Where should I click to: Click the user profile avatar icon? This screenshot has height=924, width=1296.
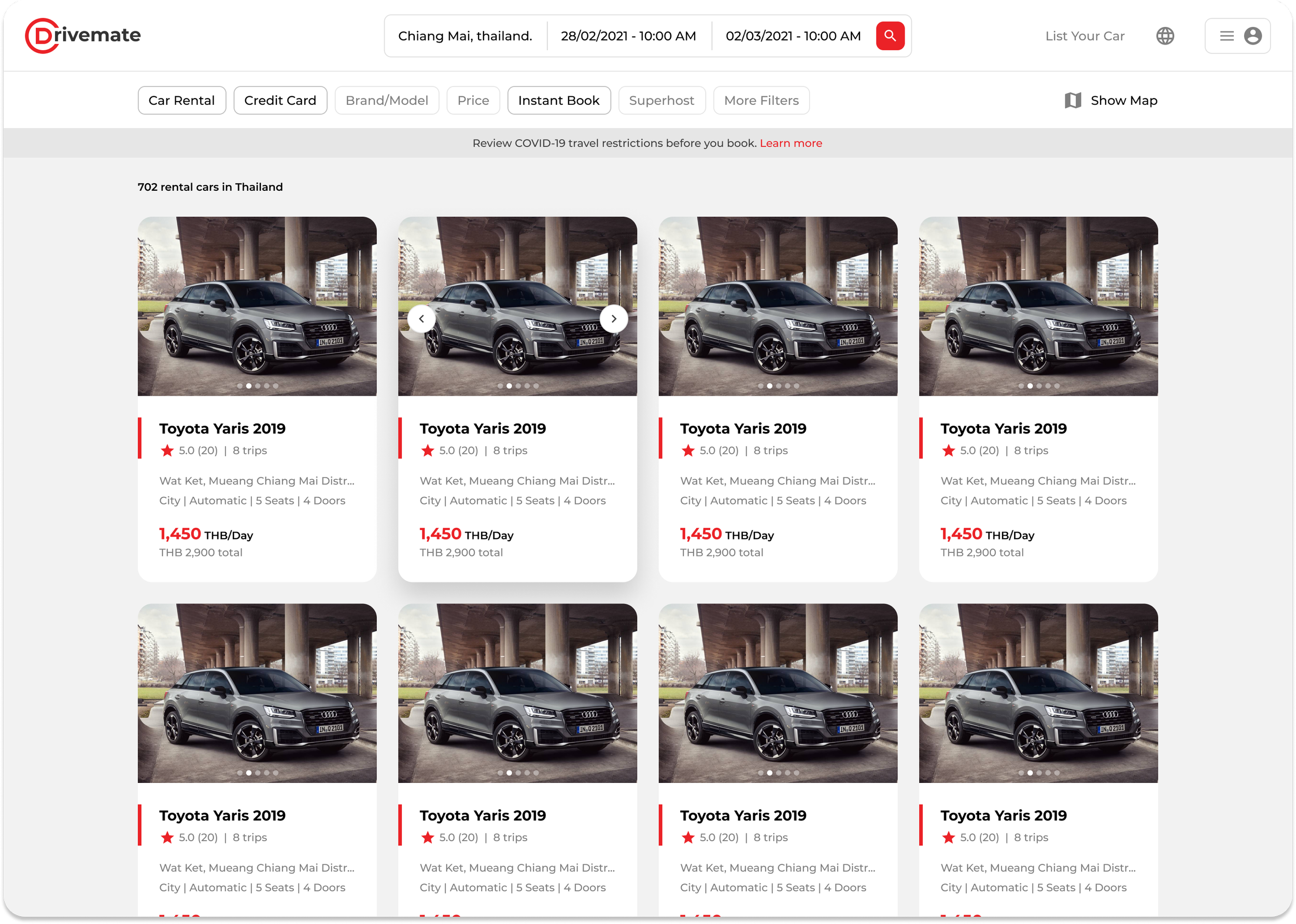click(1253, 36)
